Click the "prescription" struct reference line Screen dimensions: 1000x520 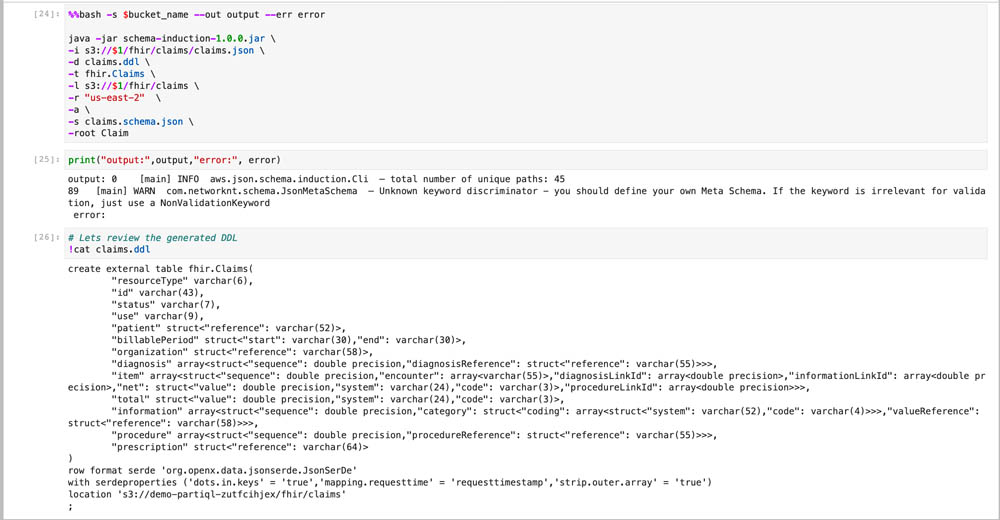(239, 447)
